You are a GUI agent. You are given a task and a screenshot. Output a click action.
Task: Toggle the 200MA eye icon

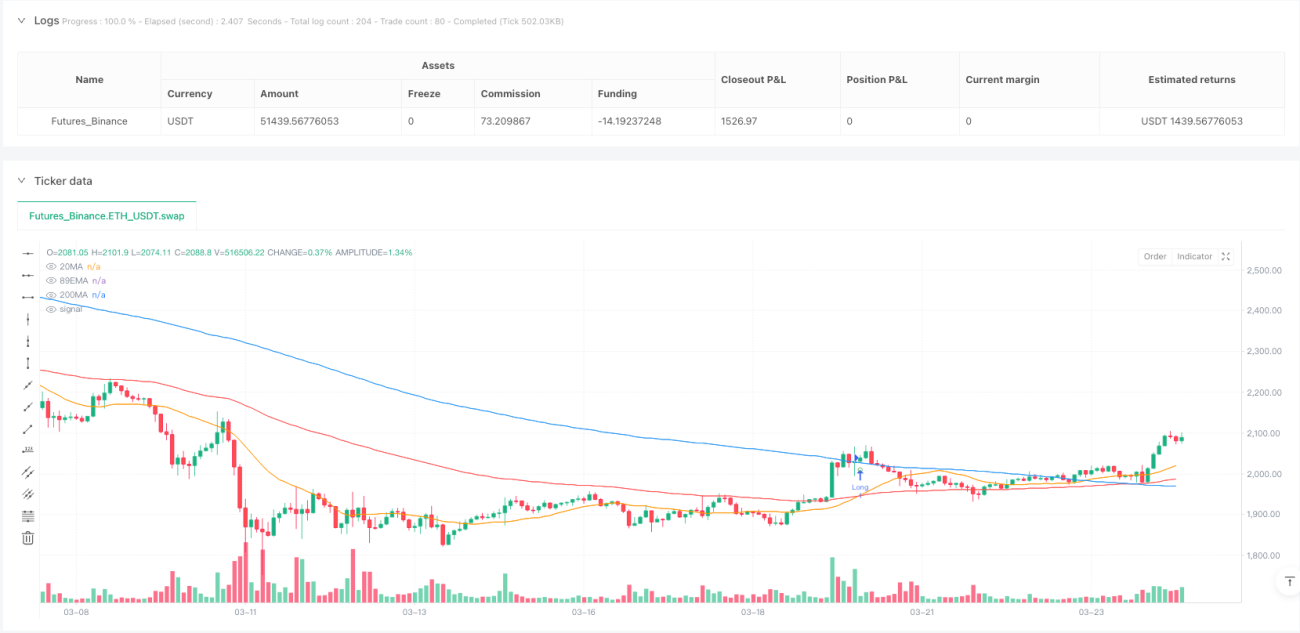(x=51, y=295)
